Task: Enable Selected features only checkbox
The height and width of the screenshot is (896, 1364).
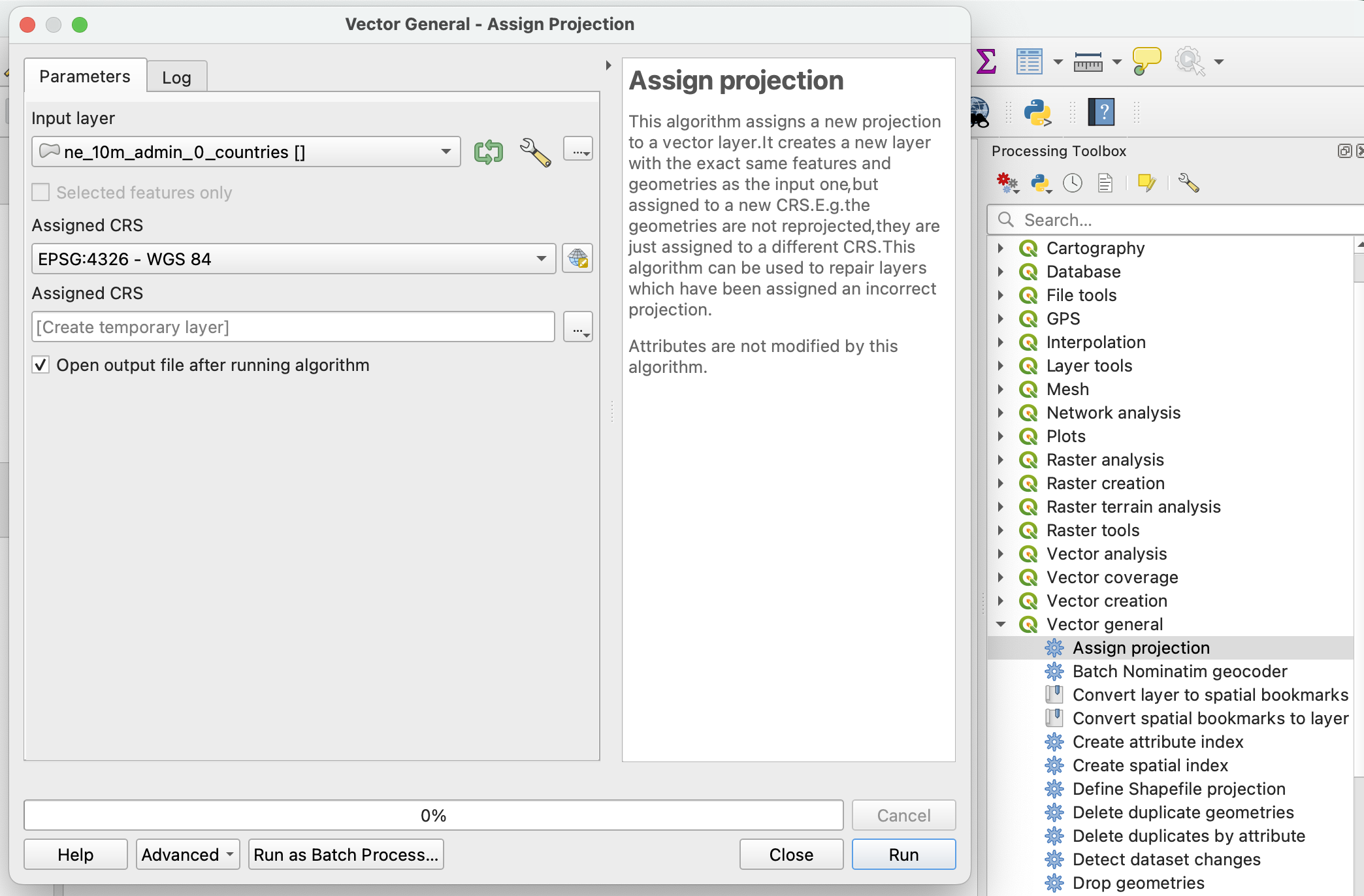Action: click(41, 193)
